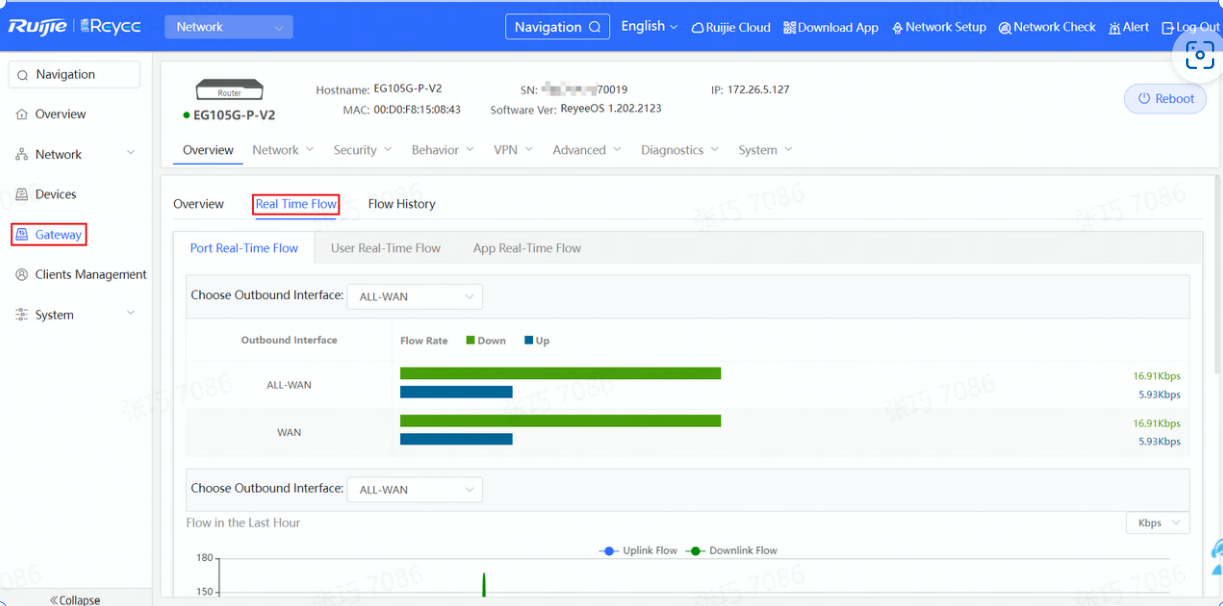Open first Choose Outbound Interface ALL-WAN dropdown
The width and height of the screenshot is (1223, 606).
tap(414, 297)
